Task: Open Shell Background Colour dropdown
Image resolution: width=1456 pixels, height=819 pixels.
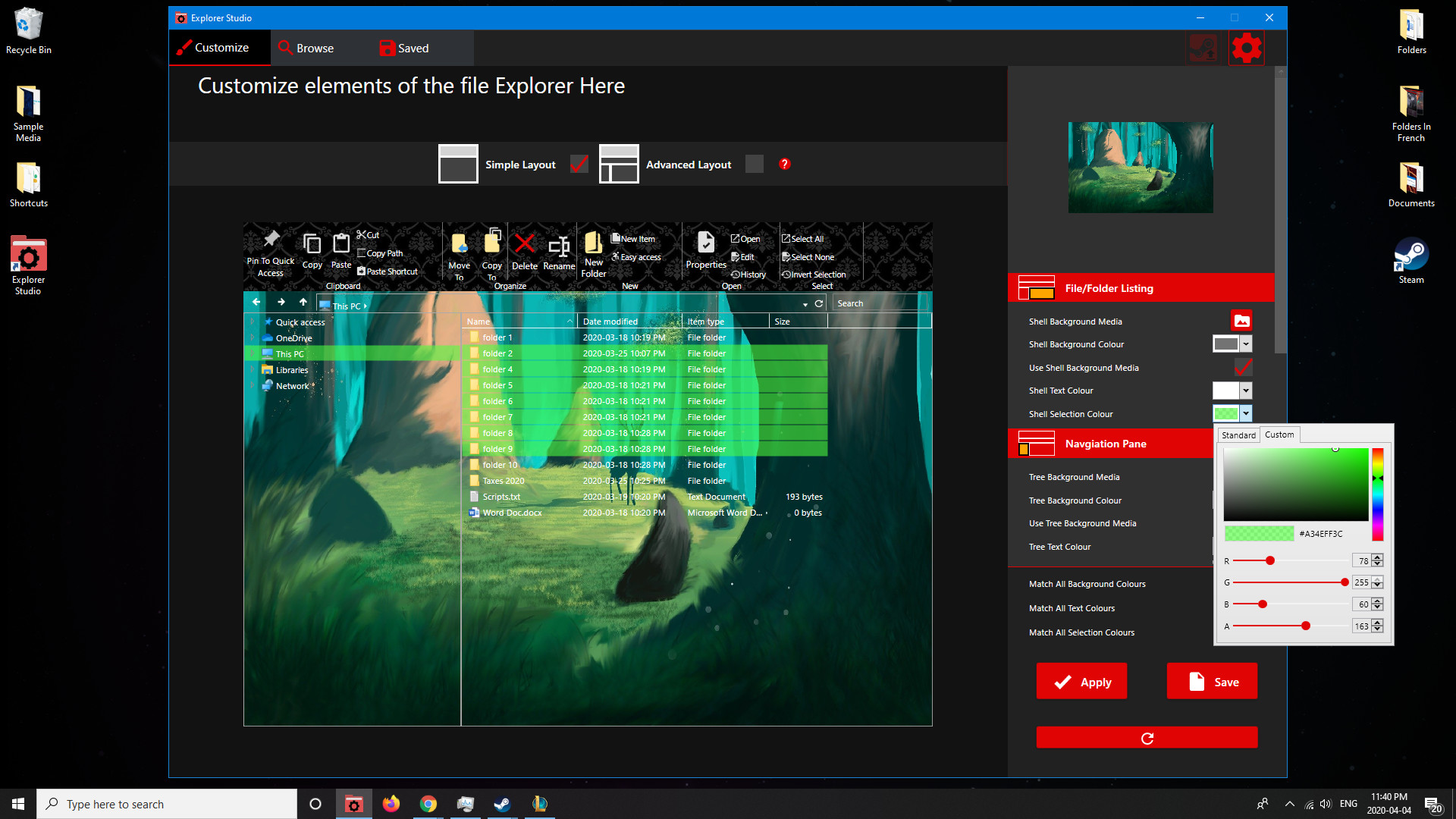Action: tap(1246, 344)
